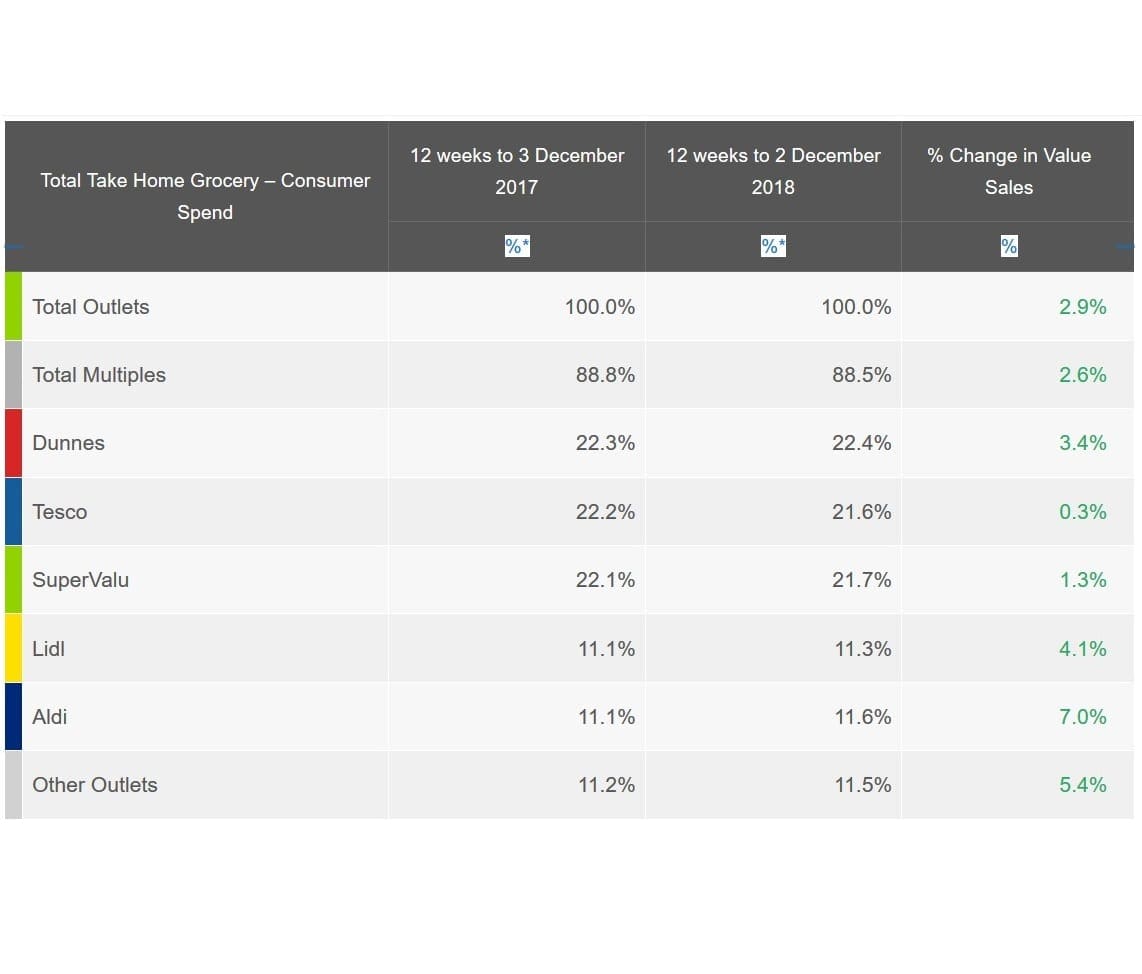This screenshot has height=974, width=1142.
Task: Select the Tesco row label
Action: (x=60, y=512)
